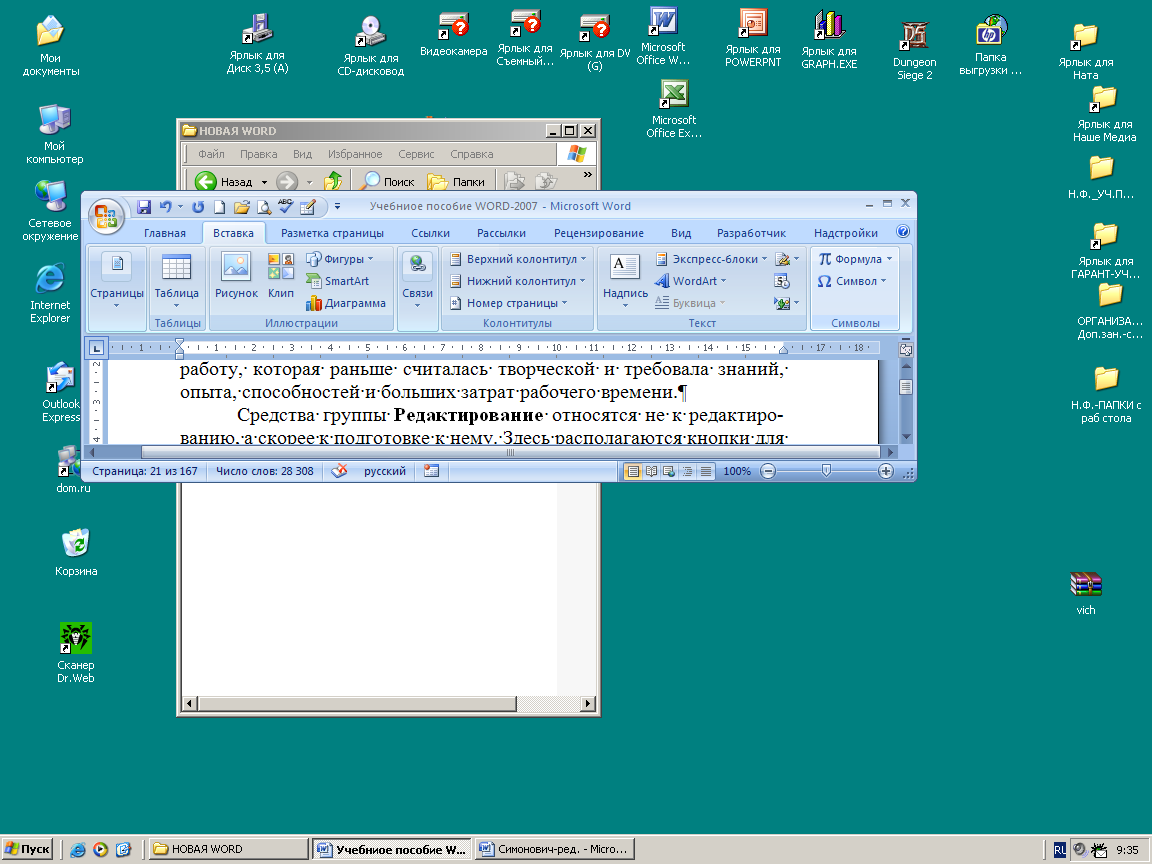1152x864 pixels.
Task: Click русский language indicator in status bar
Action: tap(384, 471)
